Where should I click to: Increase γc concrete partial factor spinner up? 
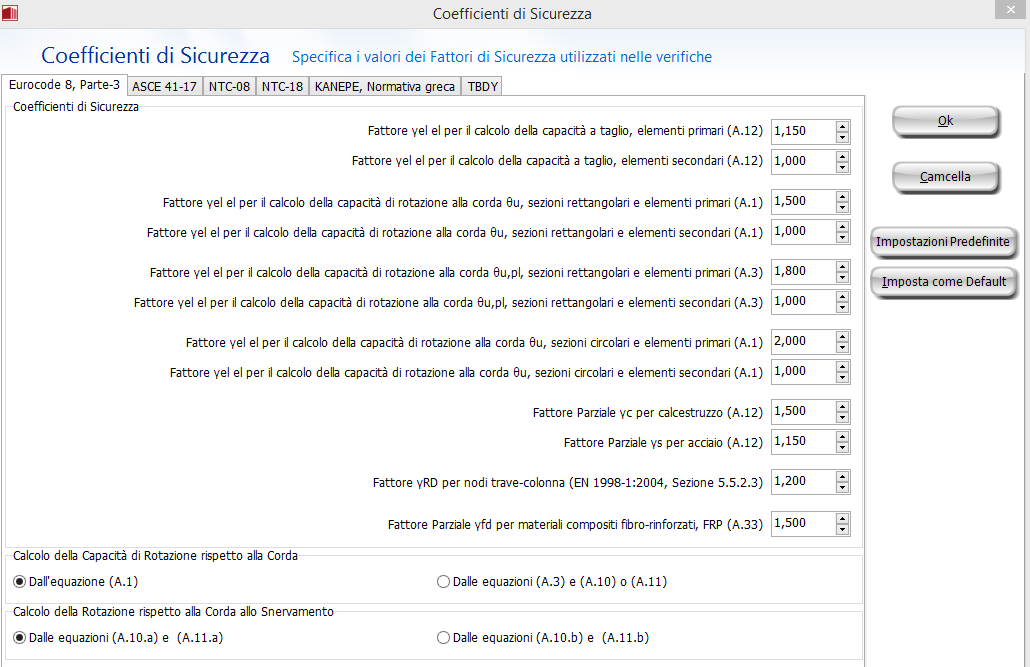click(842, 406)
